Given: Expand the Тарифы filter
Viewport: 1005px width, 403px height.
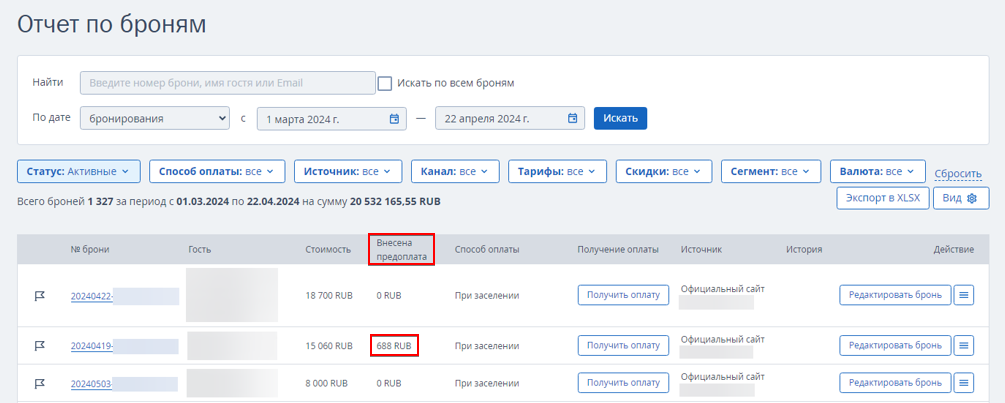Looking at the screenshot, I should [x=557, y=172].
